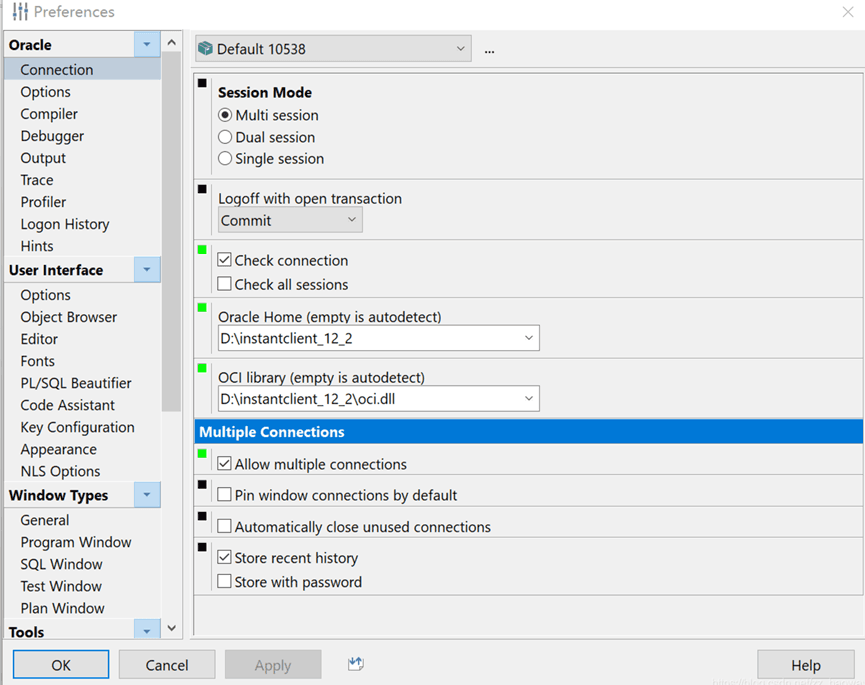Click the Apply button
This screenshot has height=685, width=865.
pyautogui.click(x=273, y=665)
